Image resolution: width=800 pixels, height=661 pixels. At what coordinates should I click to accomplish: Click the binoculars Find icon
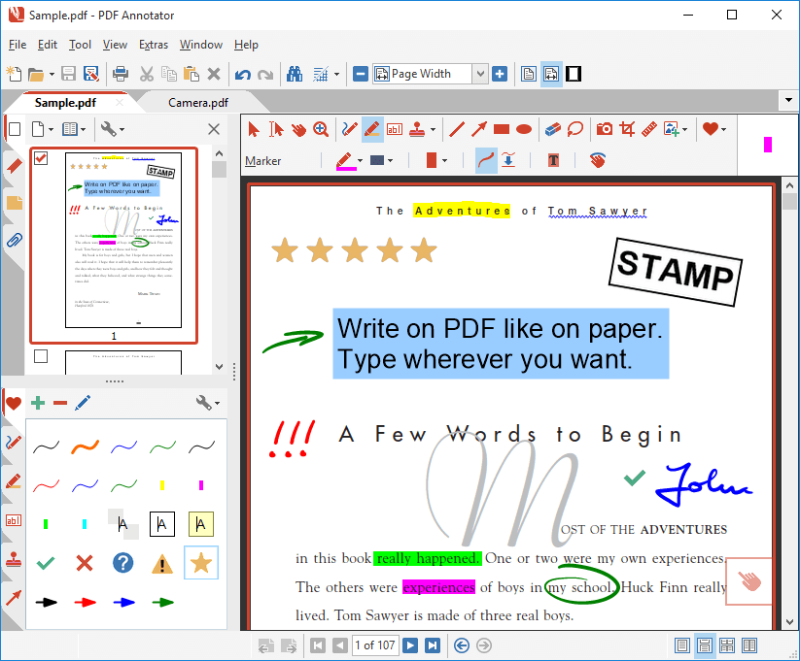click(x=295, y=74)
